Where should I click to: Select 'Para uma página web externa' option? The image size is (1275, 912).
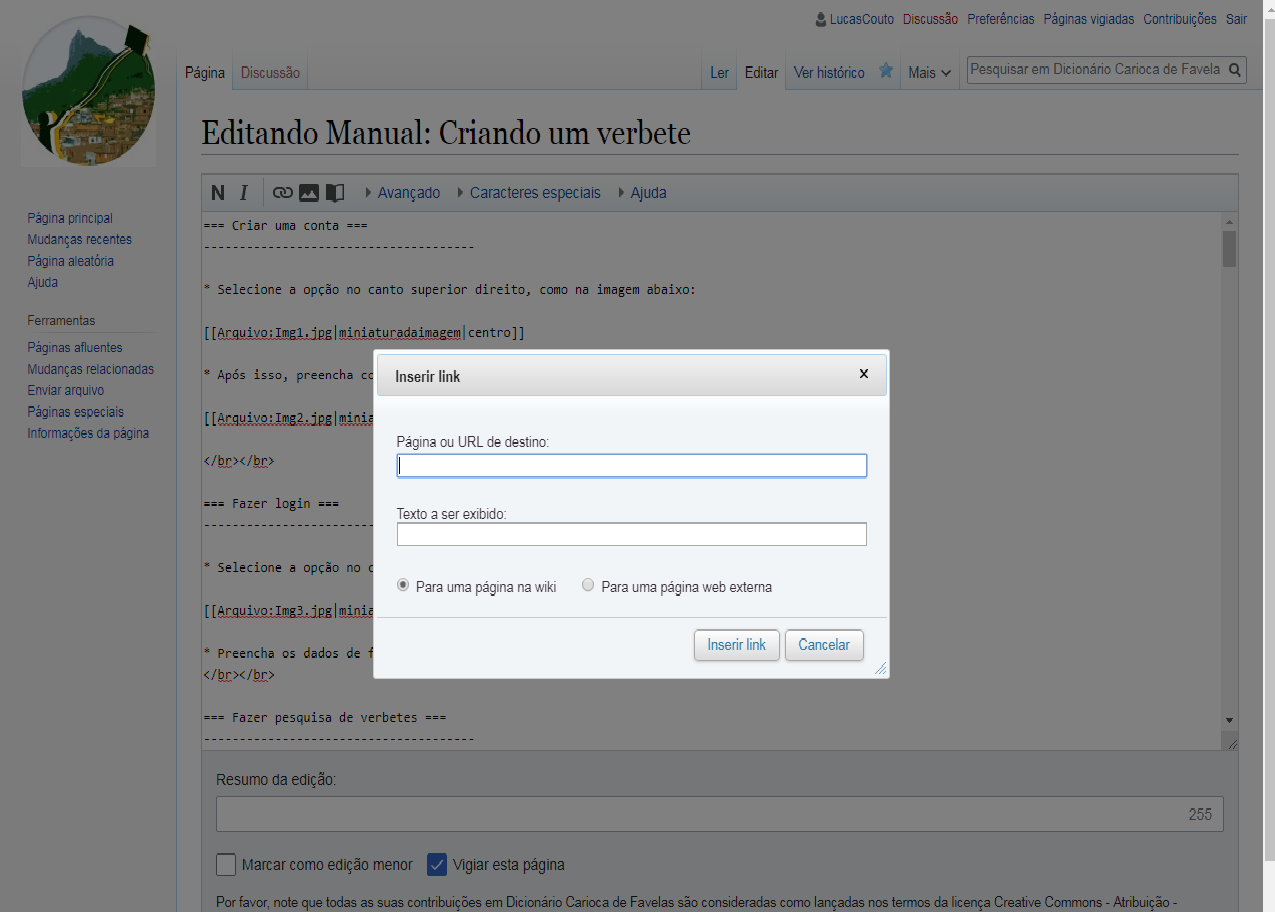(x=588, y=586)
